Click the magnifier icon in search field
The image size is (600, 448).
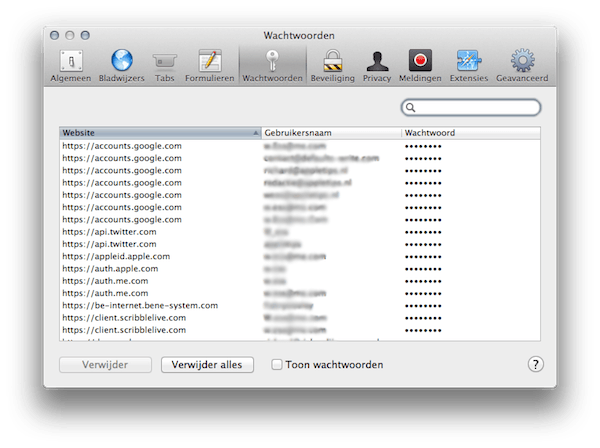click(410, 108)
